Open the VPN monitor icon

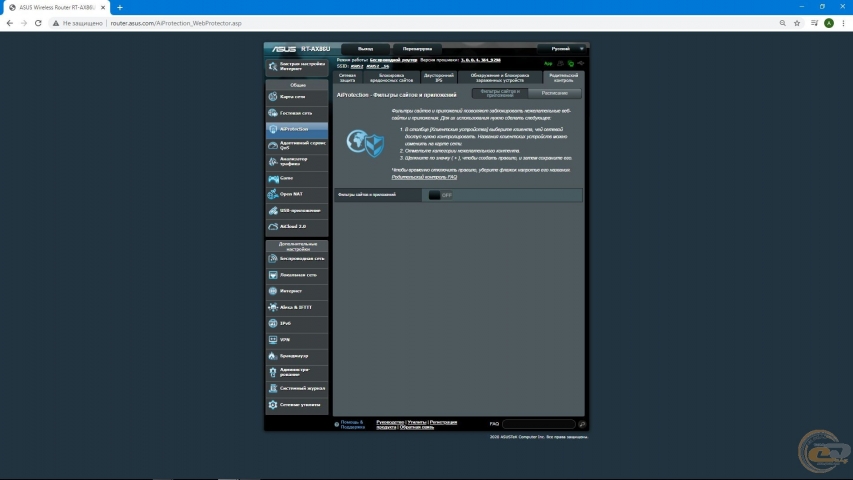point(273,340)
